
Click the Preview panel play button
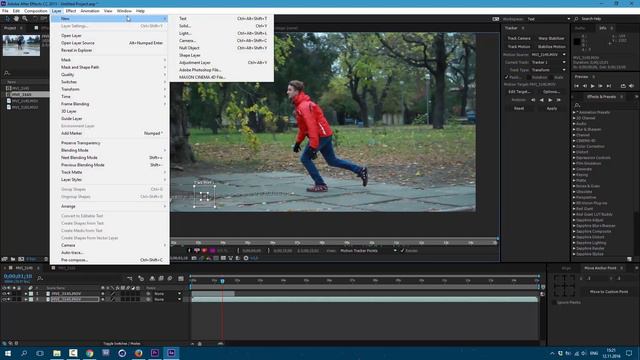(x=592, y=86)
